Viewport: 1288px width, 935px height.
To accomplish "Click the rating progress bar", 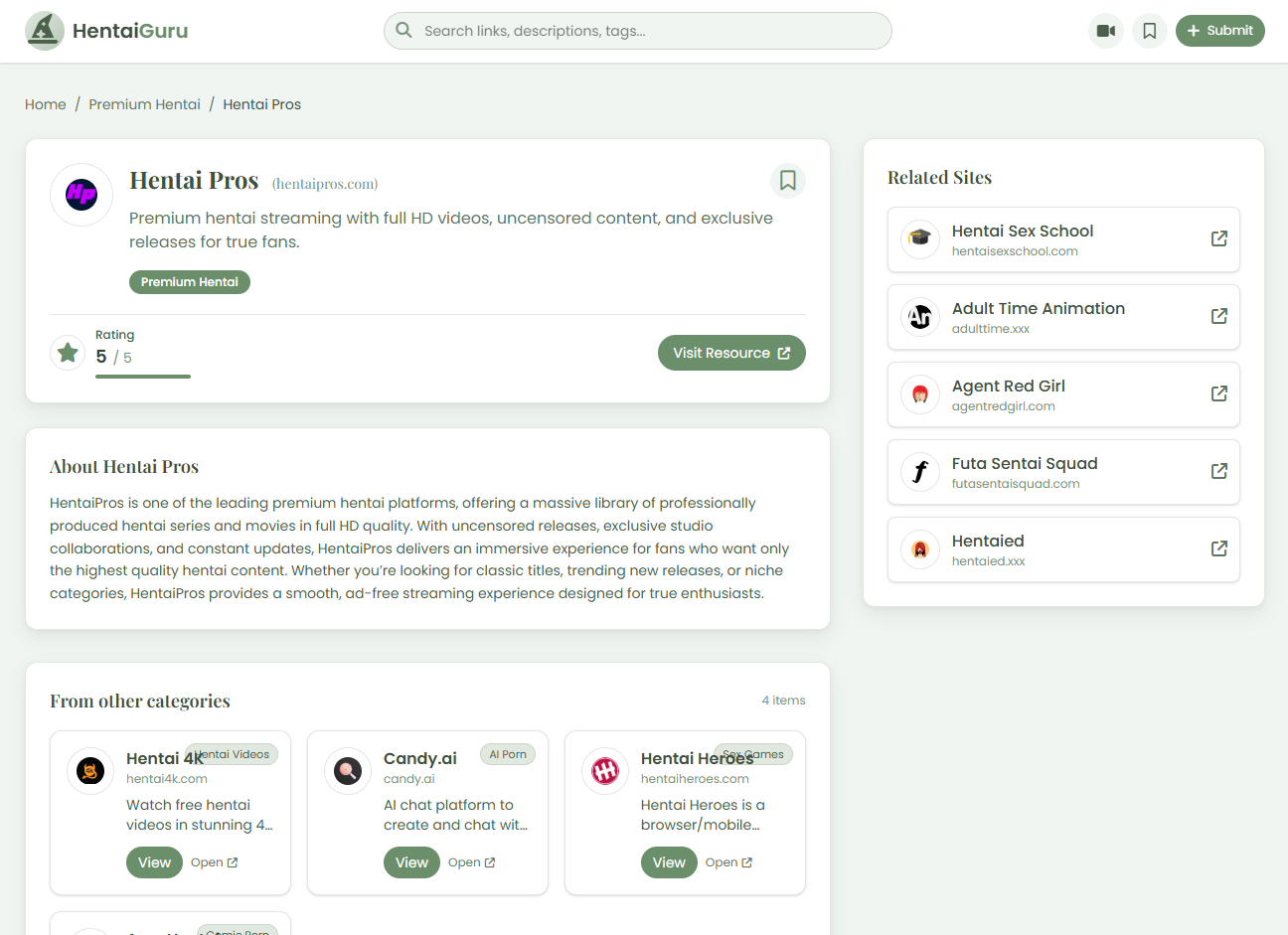I will (143, 377).
